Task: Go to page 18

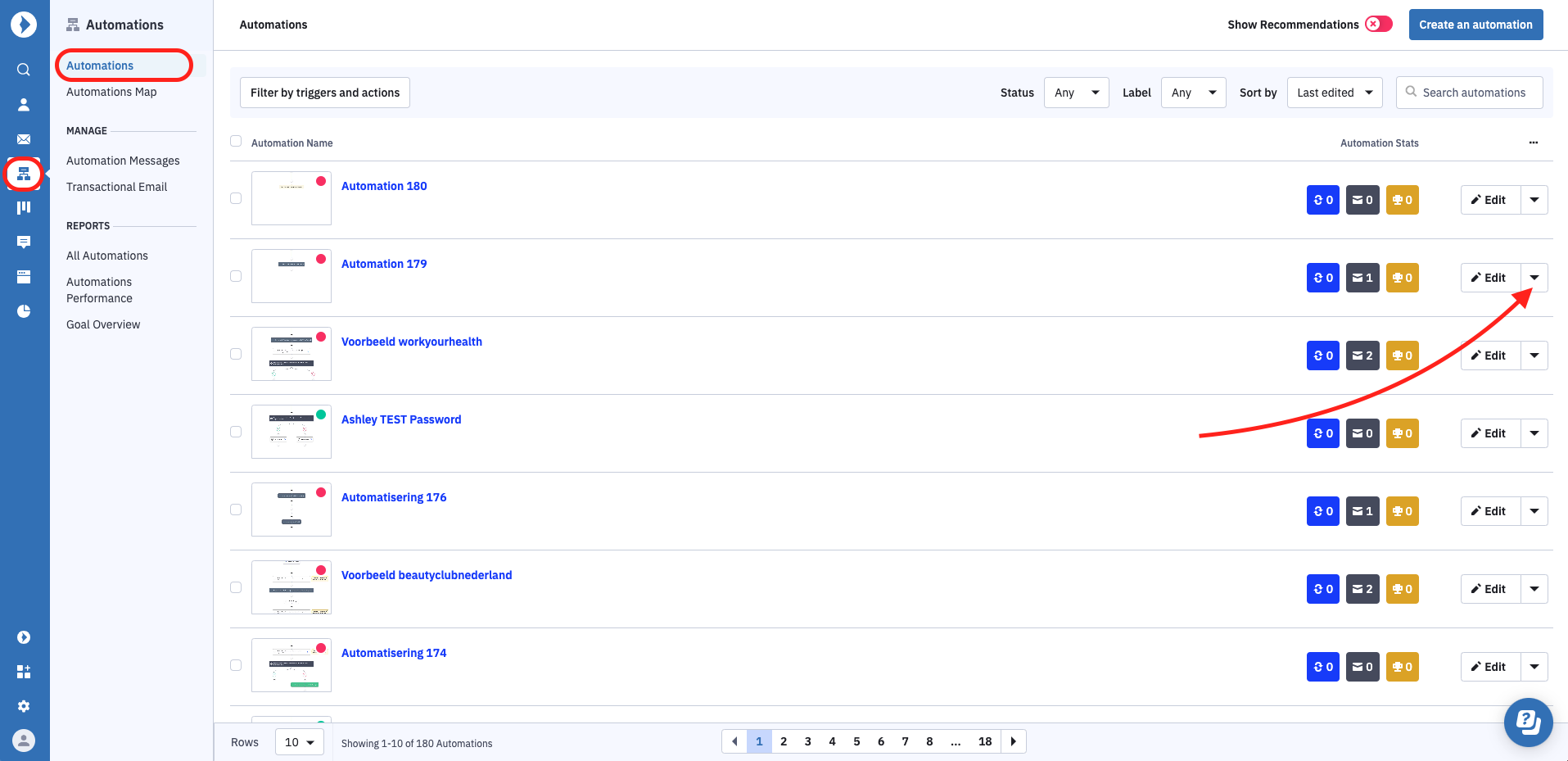Action: [x=985, y=741]
